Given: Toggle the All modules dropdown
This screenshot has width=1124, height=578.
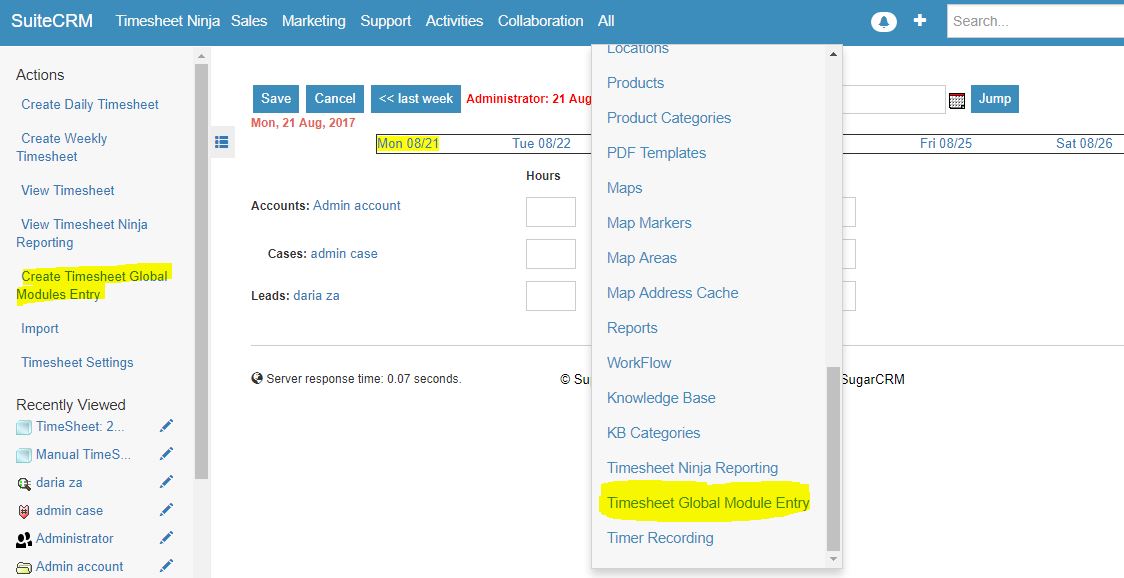Looking at the screenshot, I should [x=606, y=22].
